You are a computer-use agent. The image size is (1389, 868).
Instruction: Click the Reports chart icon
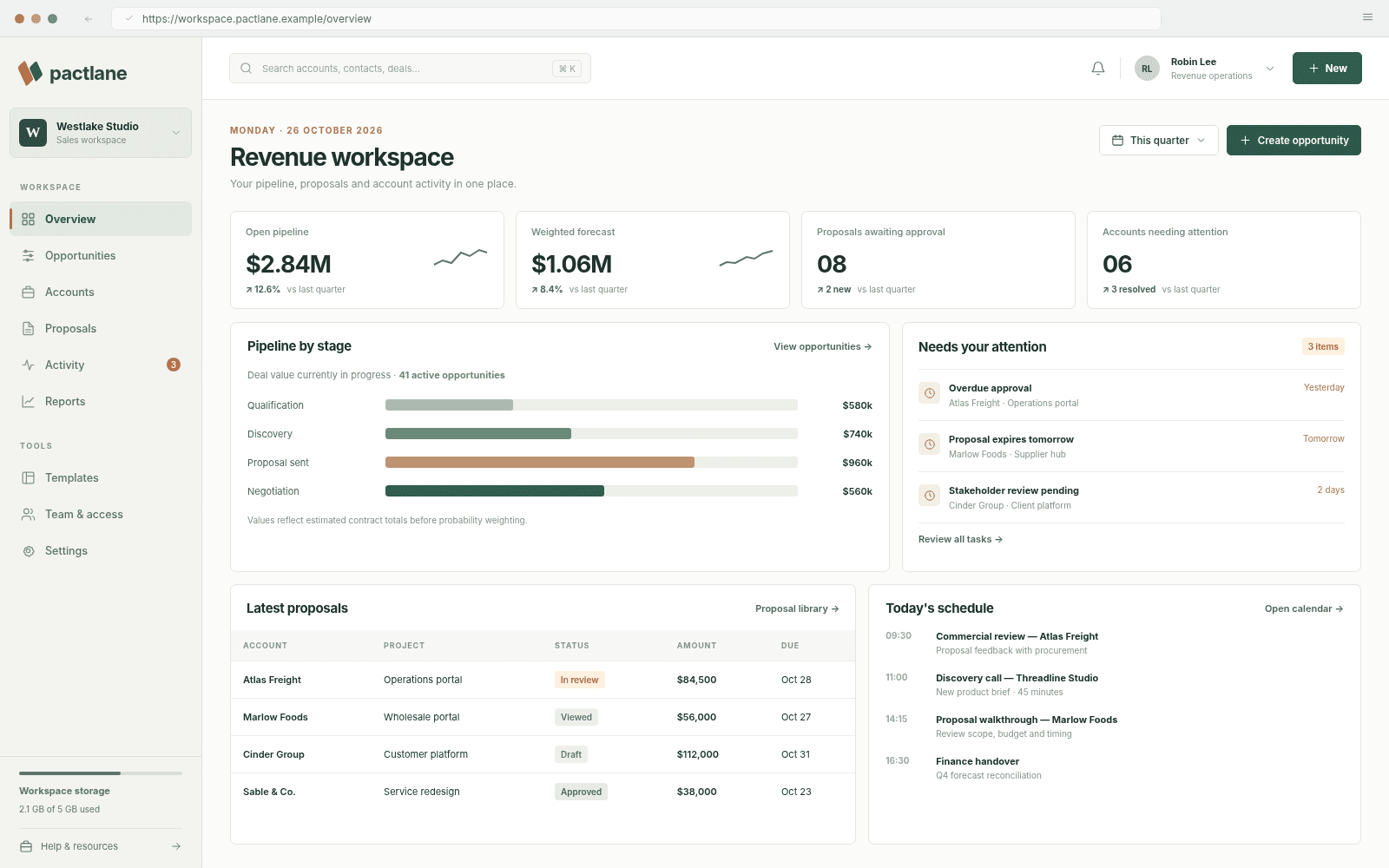click(x=29, y=401)
